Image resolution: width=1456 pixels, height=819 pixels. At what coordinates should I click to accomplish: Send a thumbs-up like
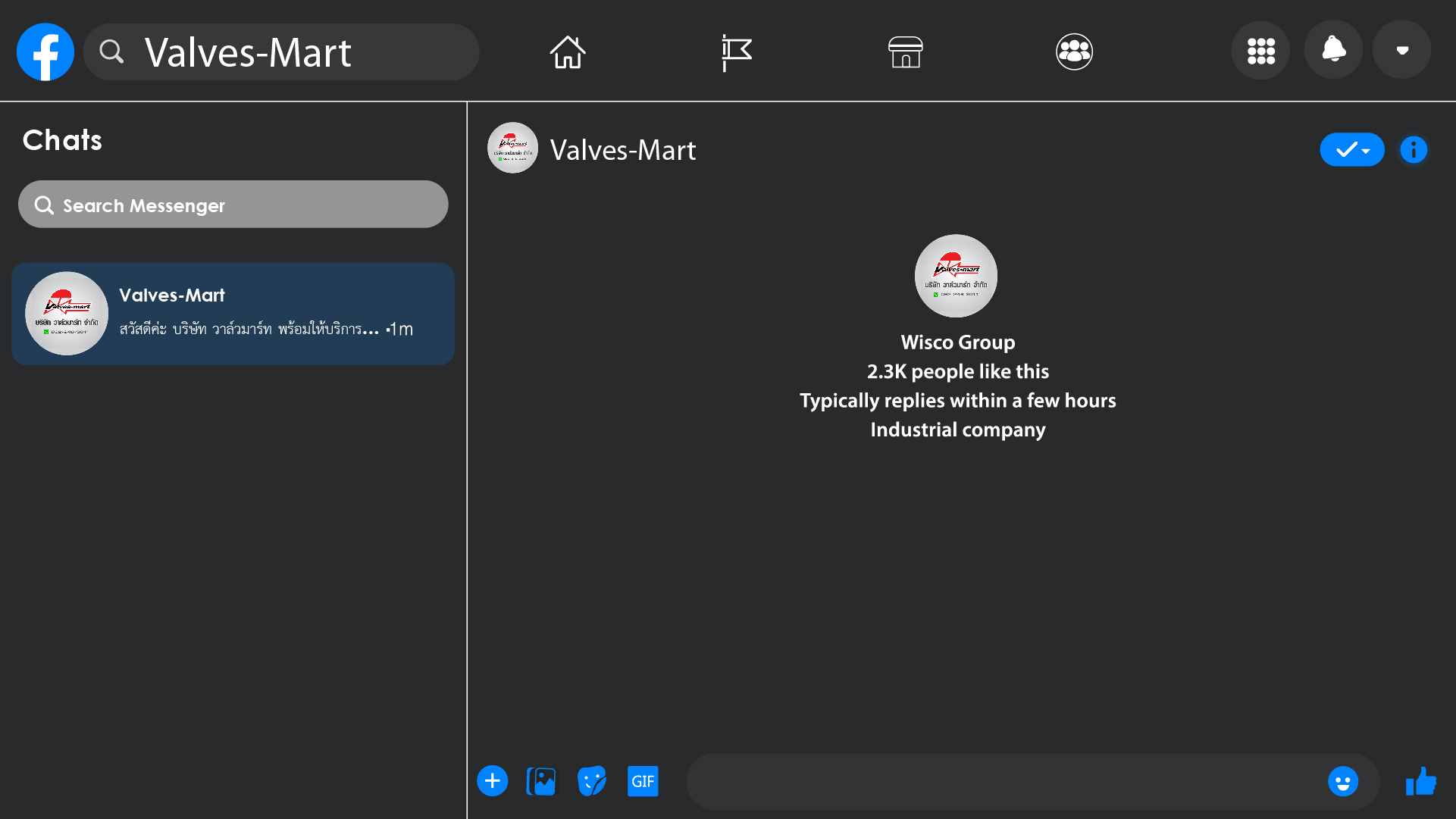tap(1421, 781)
